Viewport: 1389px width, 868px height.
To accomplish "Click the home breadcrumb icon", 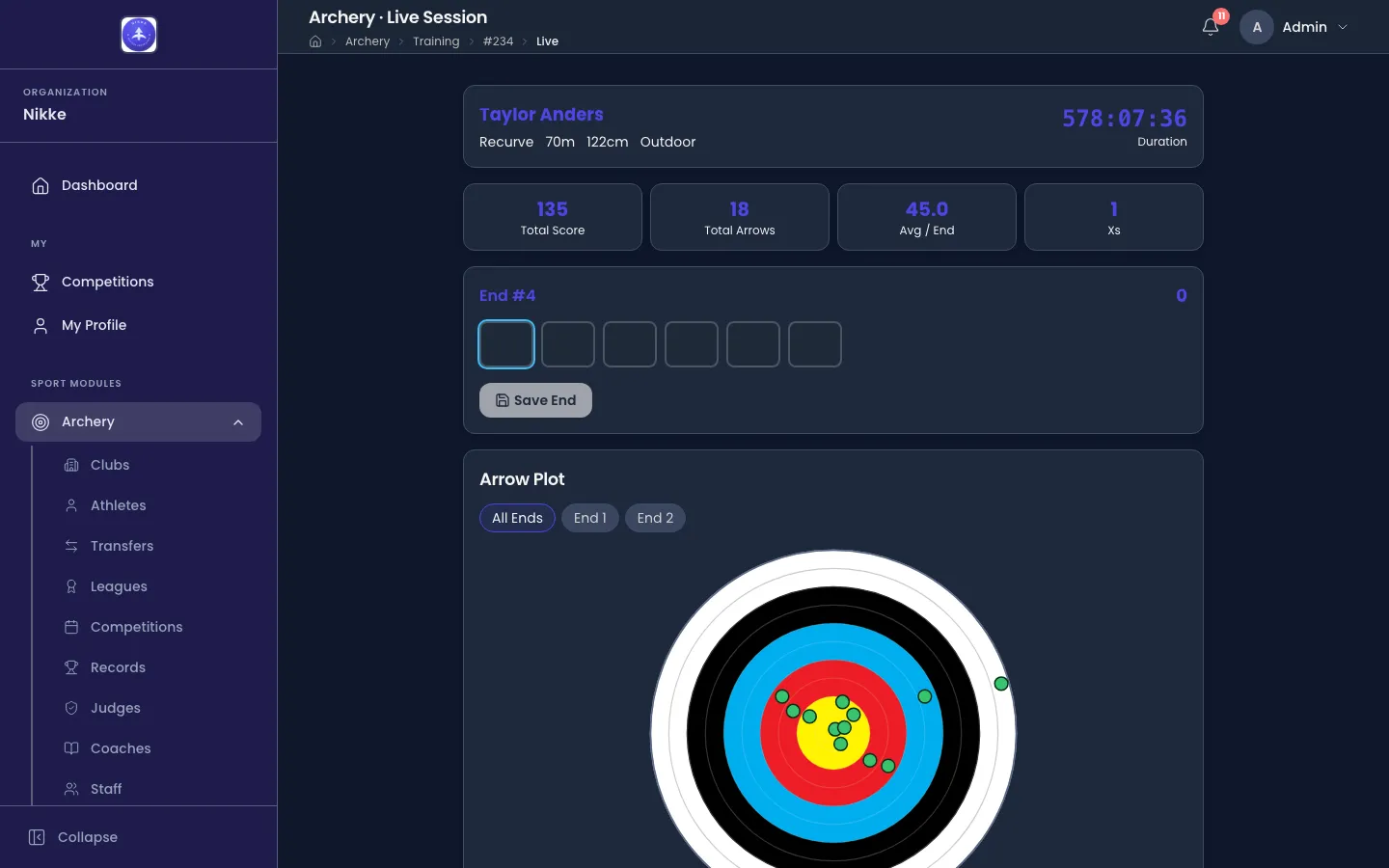I will click(315, 41).
